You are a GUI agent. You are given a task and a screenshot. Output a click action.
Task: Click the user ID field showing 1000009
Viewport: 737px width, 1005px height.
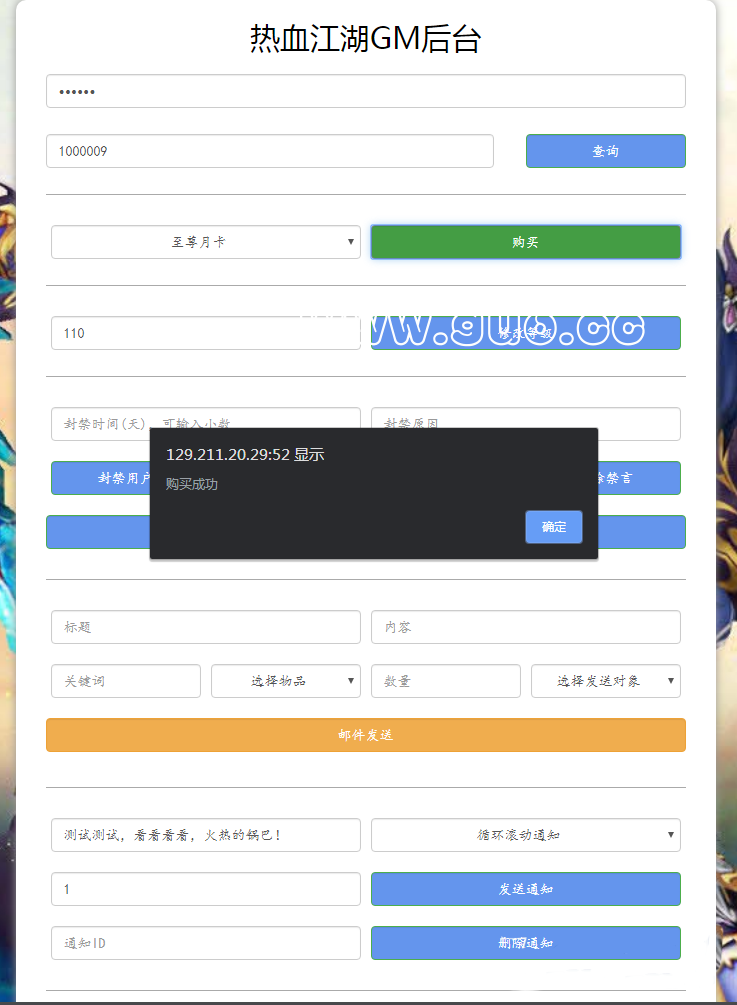pos(270,151)
